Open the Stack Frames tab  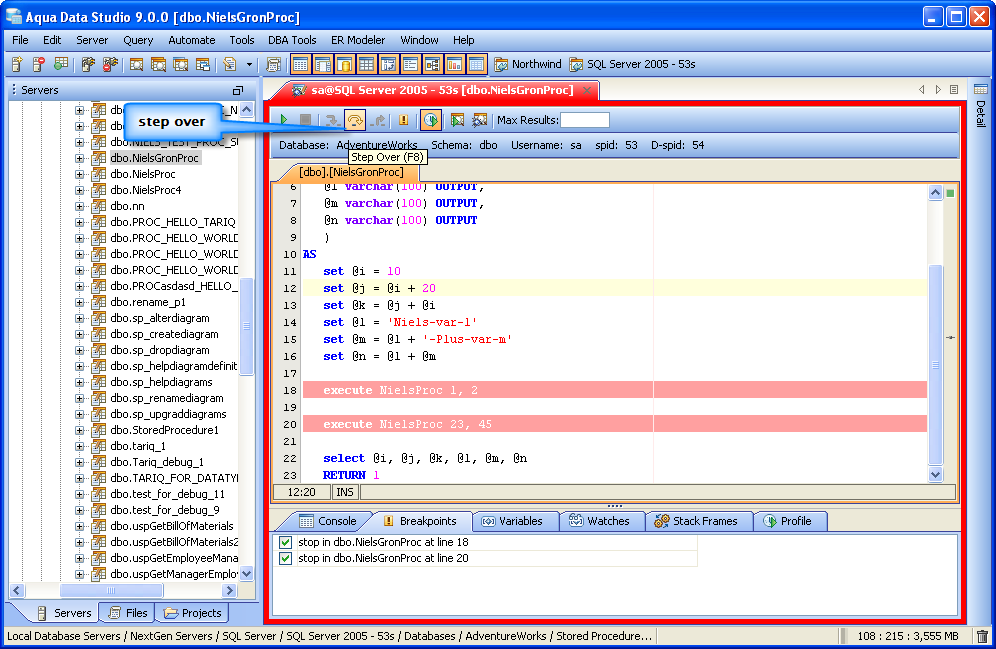click(696, 521)
